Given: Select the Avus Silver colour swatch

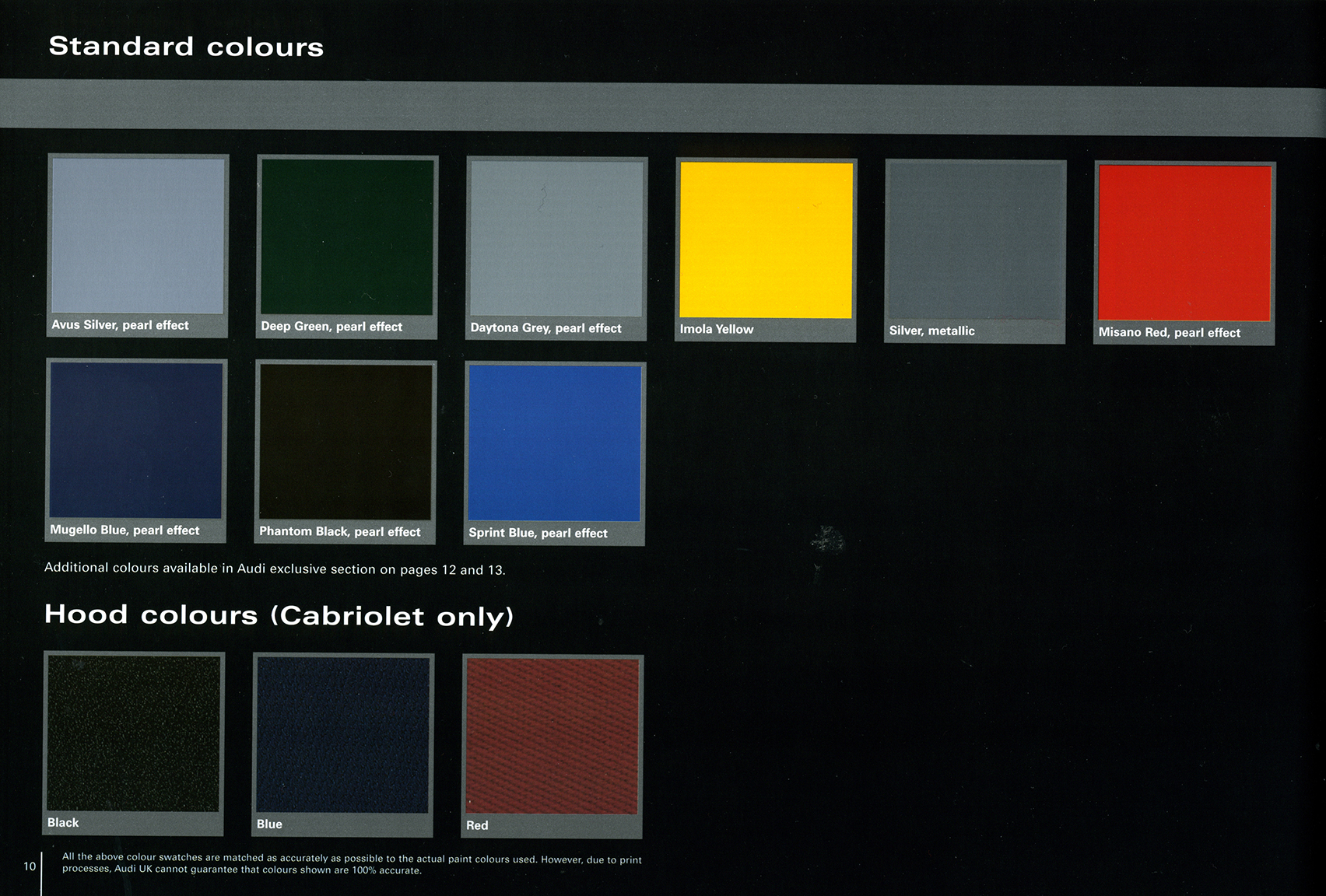Looking at the screenshot, I should click(138, 236).
